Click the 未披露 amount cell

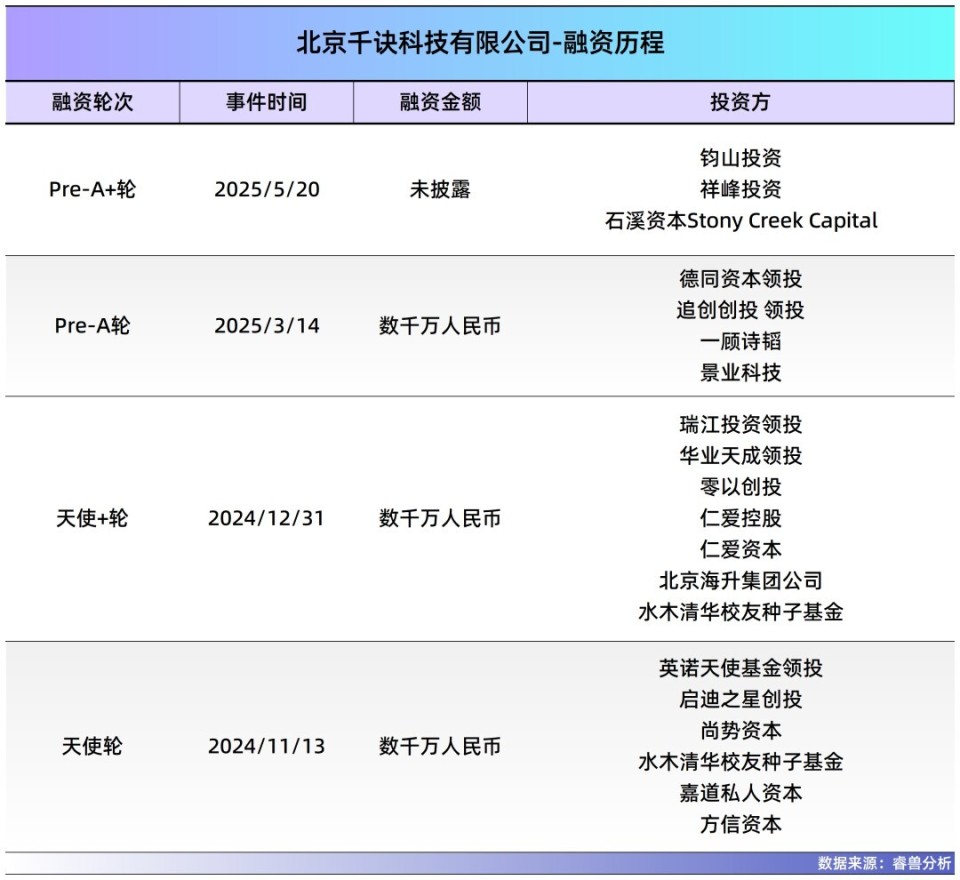(438, 188)
